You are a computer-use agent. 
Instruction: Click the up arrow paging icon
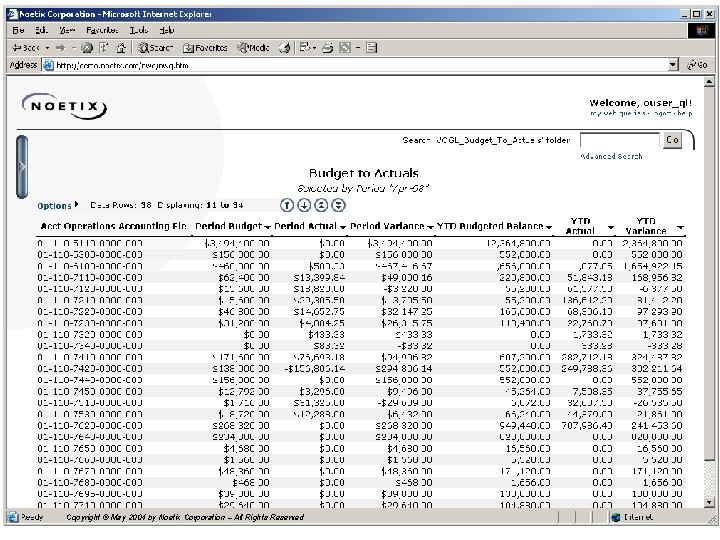point(287,205)
